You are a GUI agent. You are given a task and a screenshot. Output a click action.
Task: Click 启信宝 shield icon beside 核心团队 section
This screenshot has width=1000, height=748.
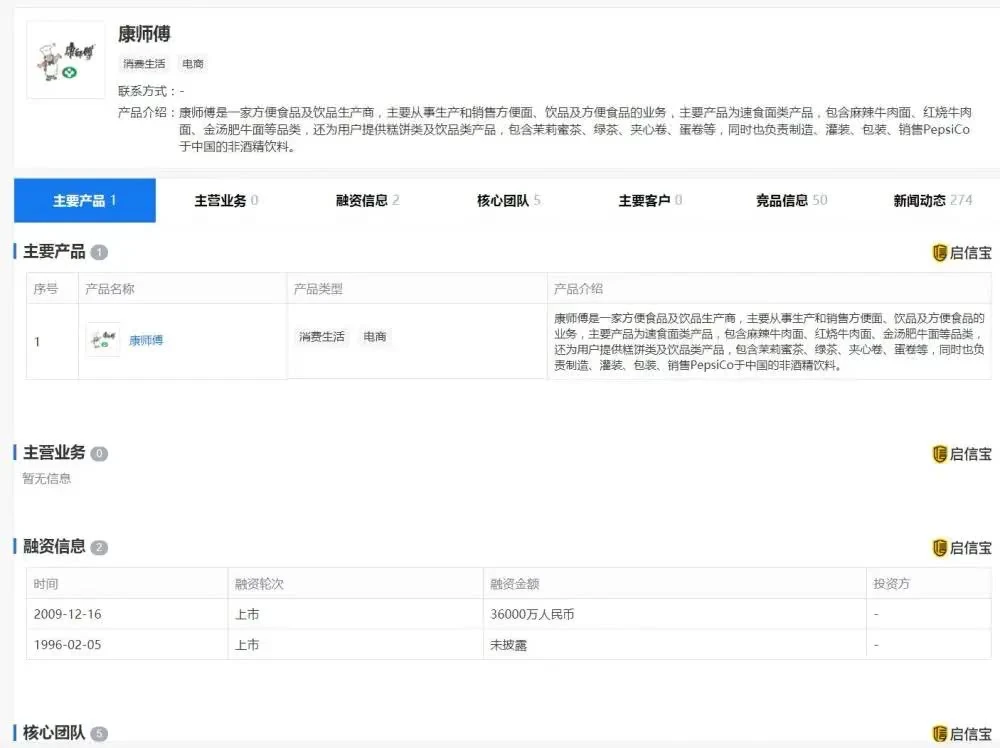939,734
